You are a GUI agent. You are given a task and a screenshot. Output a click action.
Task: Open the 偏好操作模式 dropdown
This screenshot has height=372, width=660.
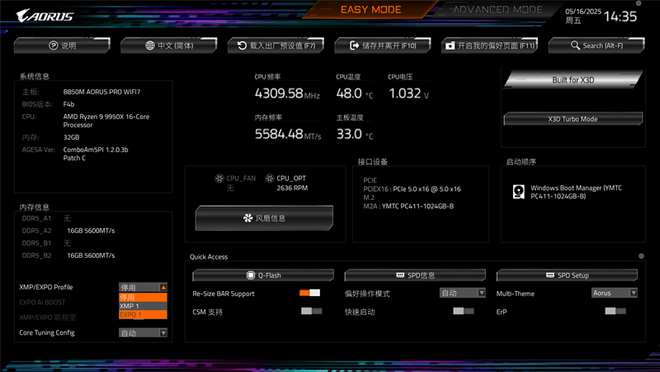[x=463, y=293]
